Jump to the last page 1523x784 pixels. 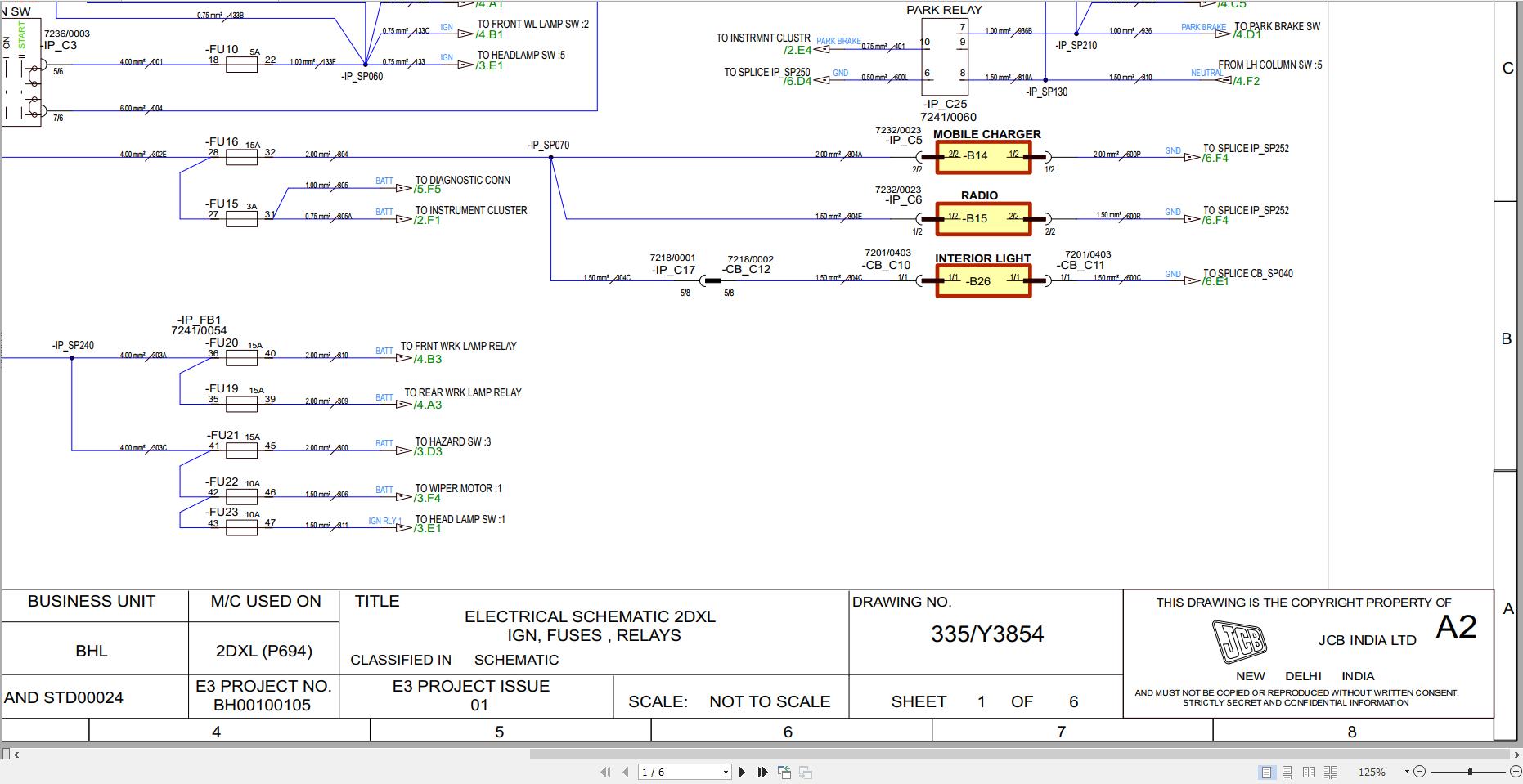763,771
